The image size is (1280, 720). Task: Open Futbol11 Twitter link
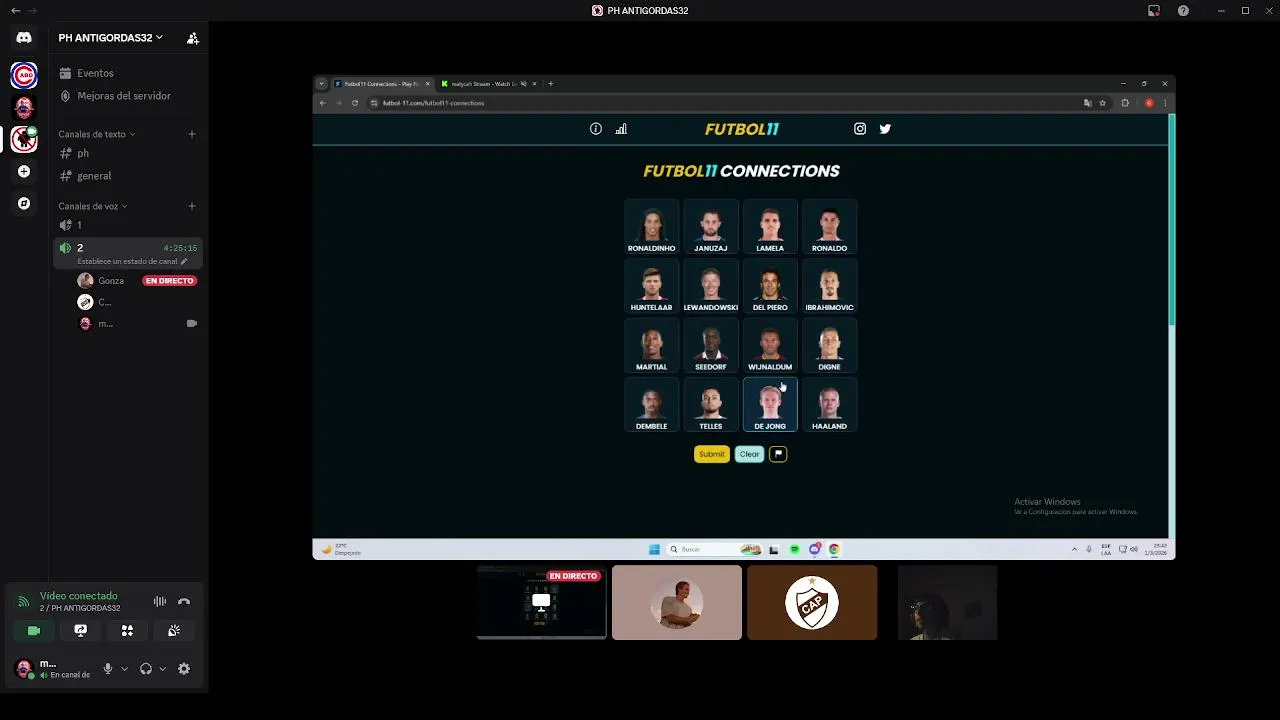tap(885, 129)
